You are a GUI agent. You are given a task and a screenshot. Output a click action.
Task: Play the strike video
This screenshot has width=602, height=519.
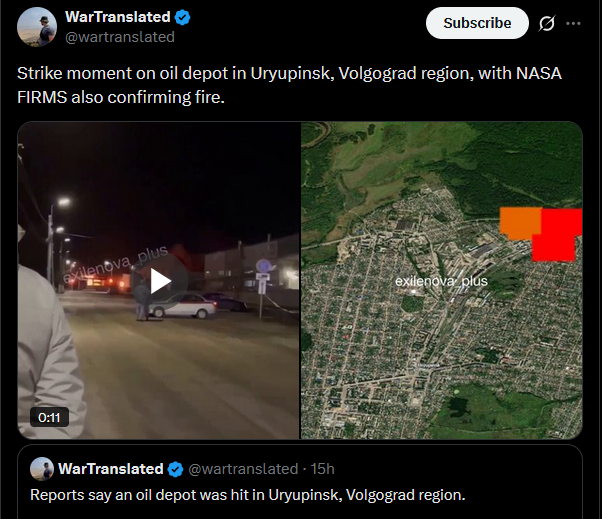[x=159, y=281]
